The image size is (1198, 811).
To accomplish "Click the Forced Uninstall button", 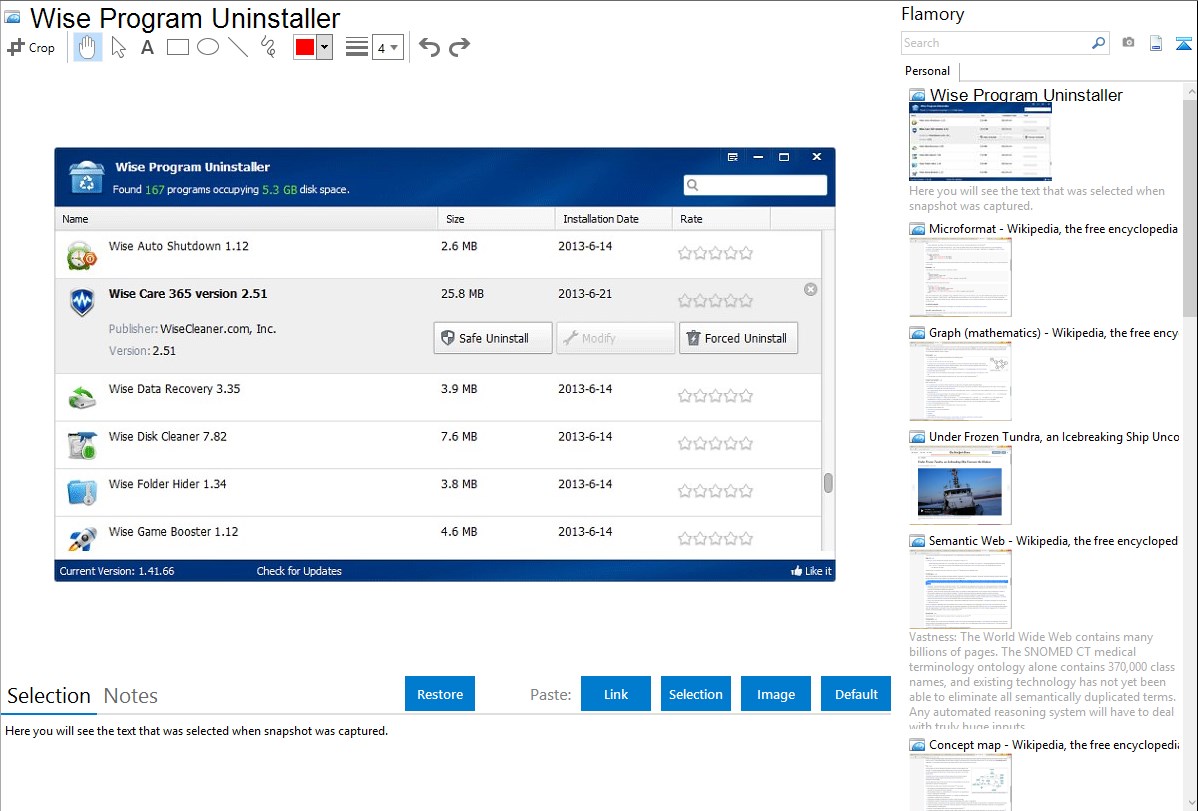I will tap(738, 338).
